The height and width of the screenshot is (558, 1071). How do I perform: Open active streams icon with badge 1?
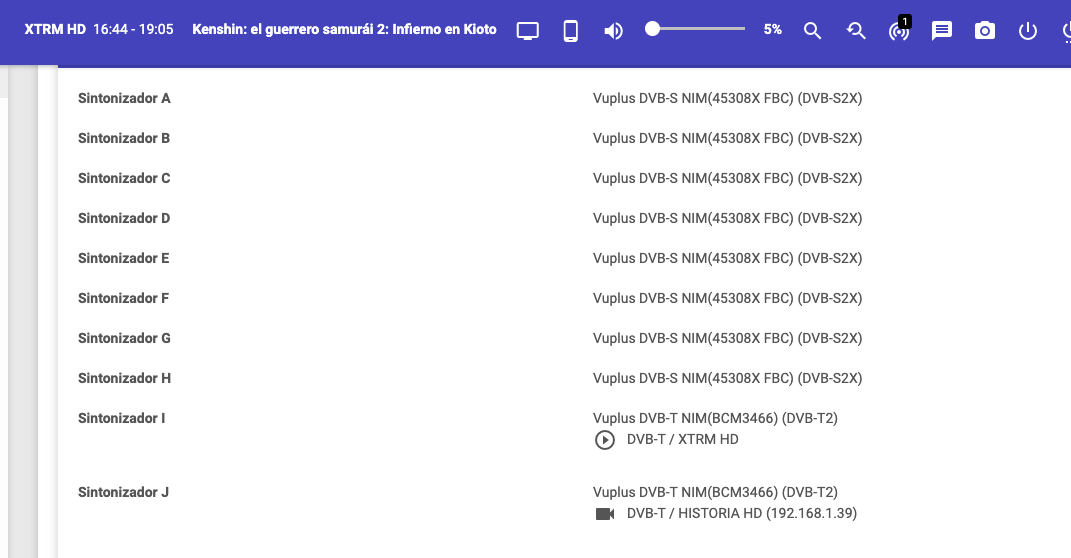tap(899, 31)
